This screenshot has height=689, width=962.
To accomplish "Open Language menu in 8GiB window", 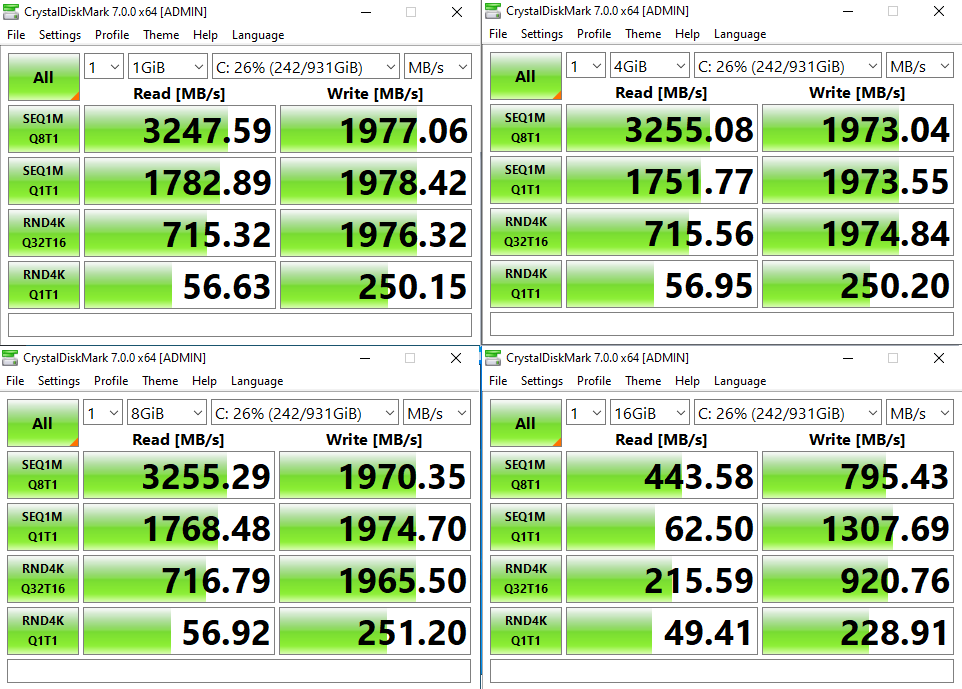I will (x=256, y=381).
